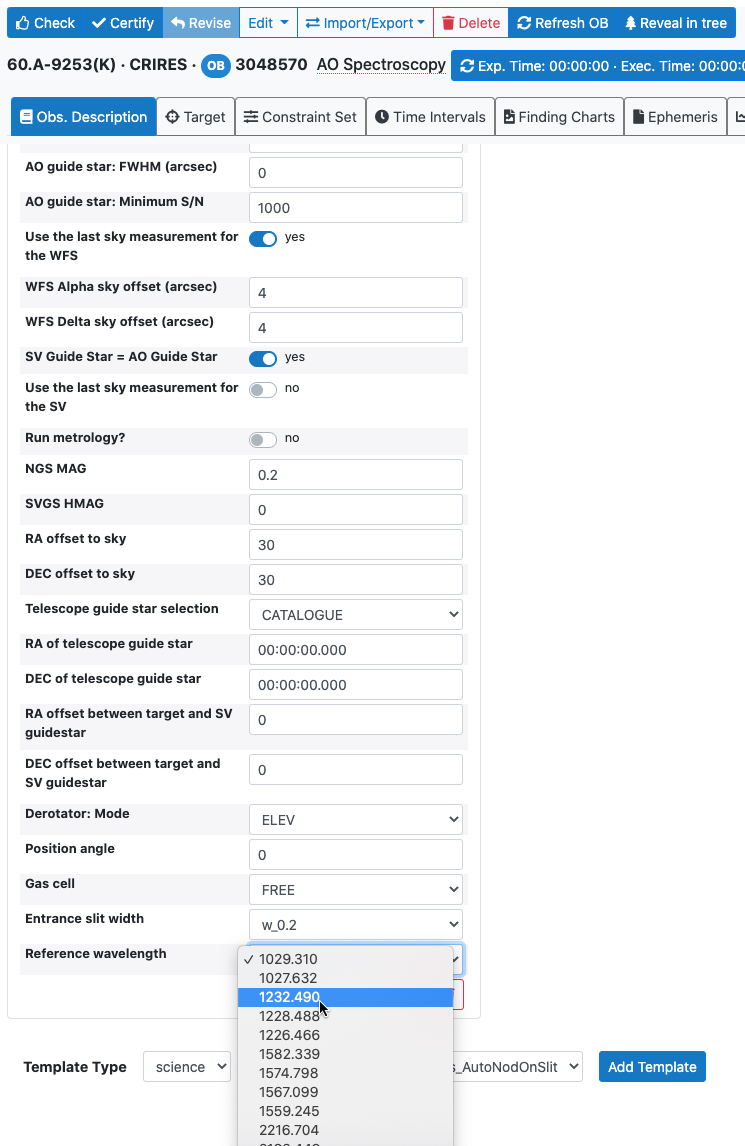Expand the Import/Export dropdown

click(x=364, y=22)
